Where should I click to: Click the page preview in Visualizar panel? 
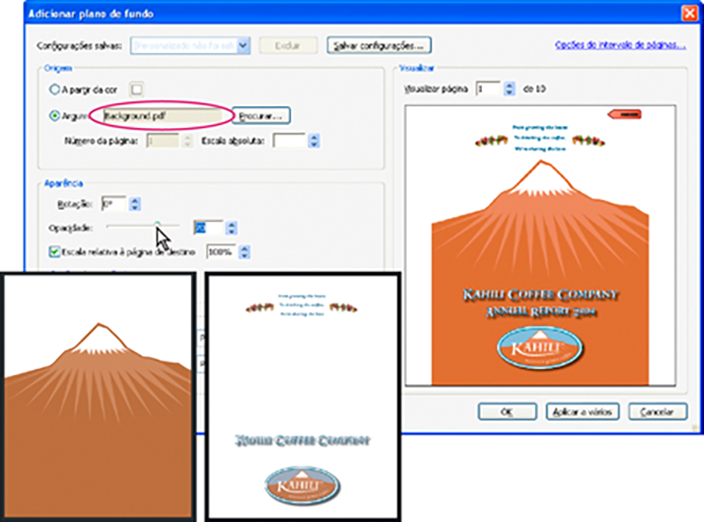[x=540, y=246]
